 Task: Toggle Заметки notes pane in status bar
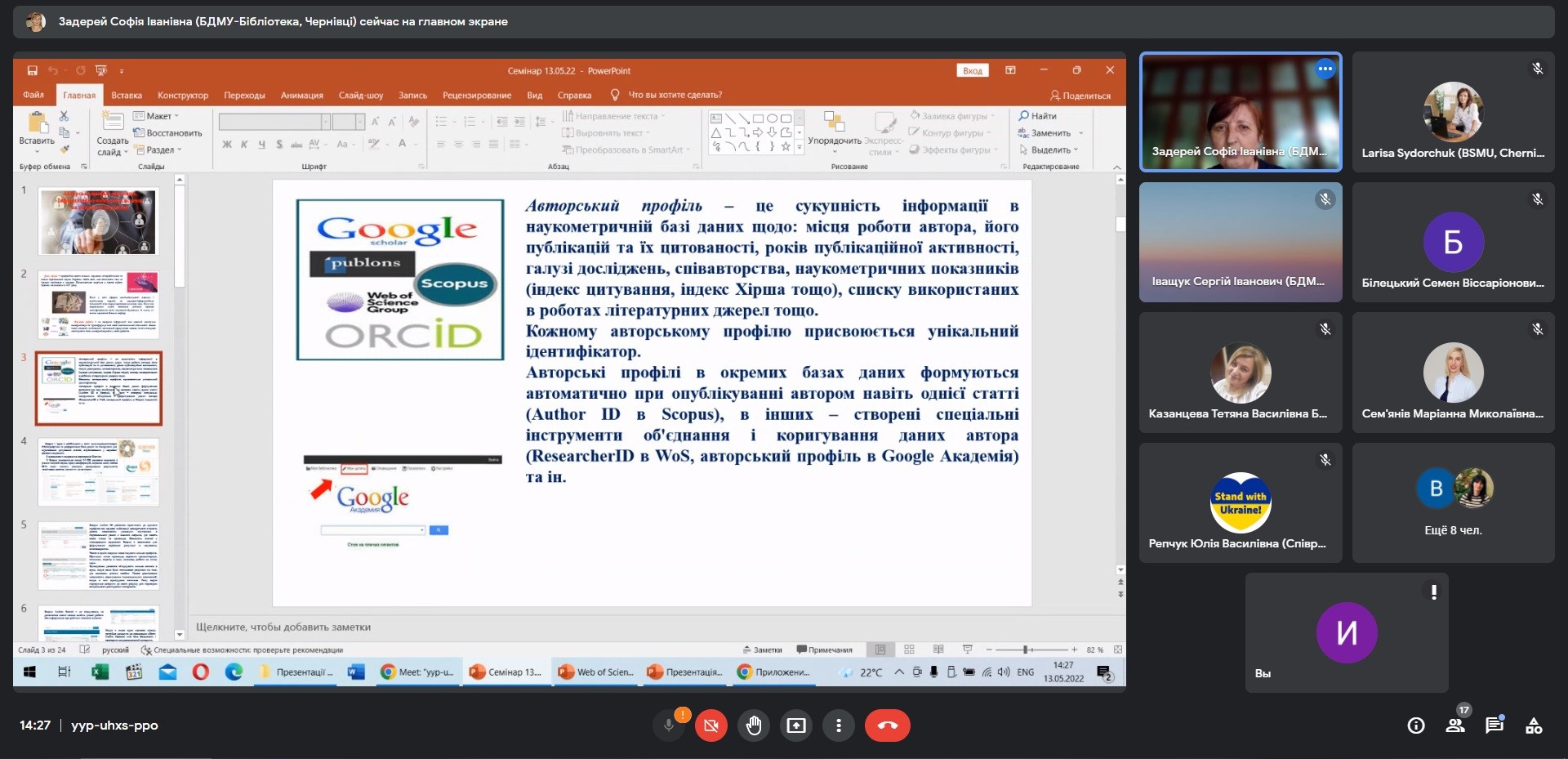[762, 650]
